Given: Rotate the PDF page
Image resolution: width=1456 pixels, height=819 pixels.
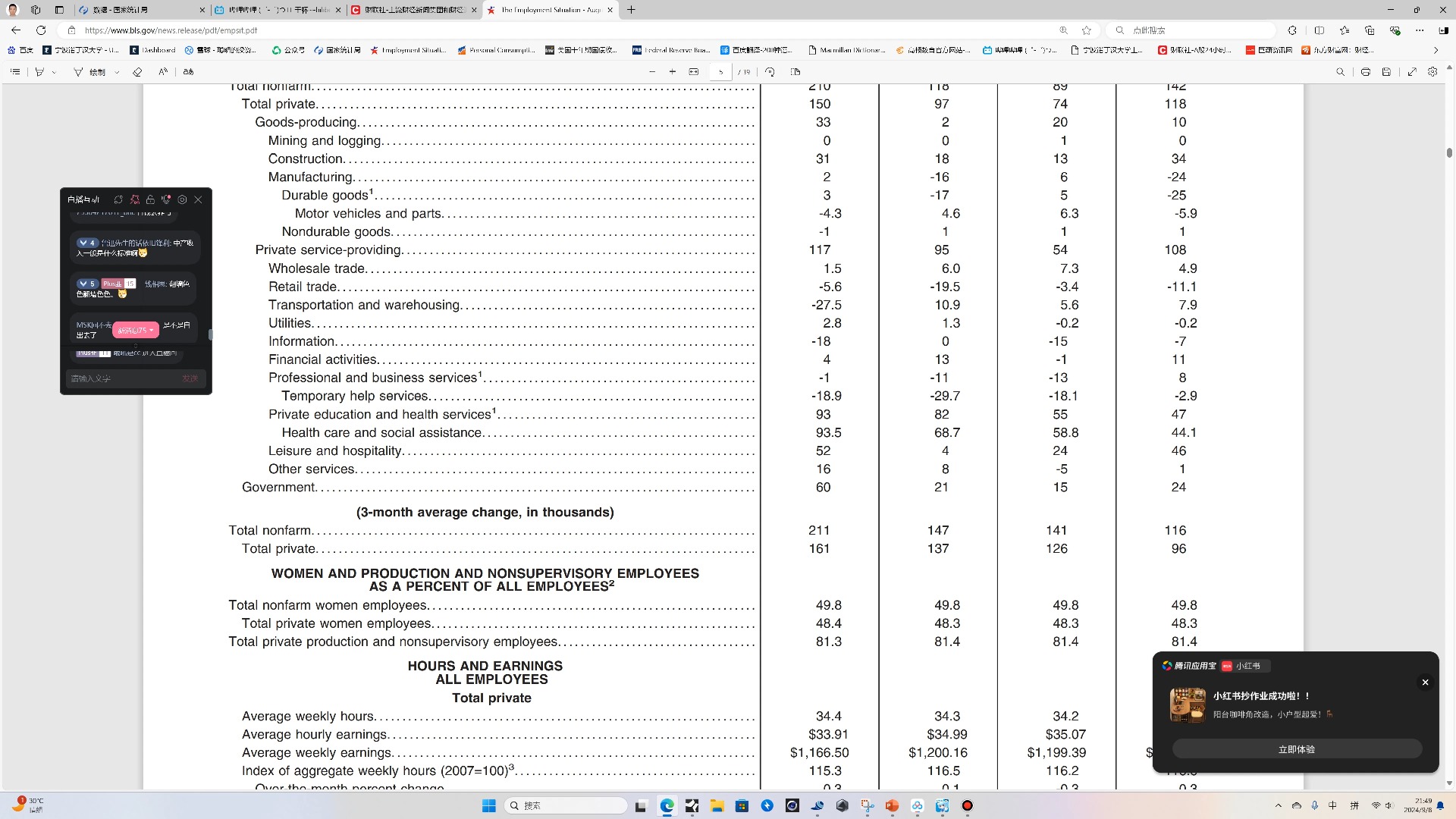Looking at the screenshot, I should (770, 71).
